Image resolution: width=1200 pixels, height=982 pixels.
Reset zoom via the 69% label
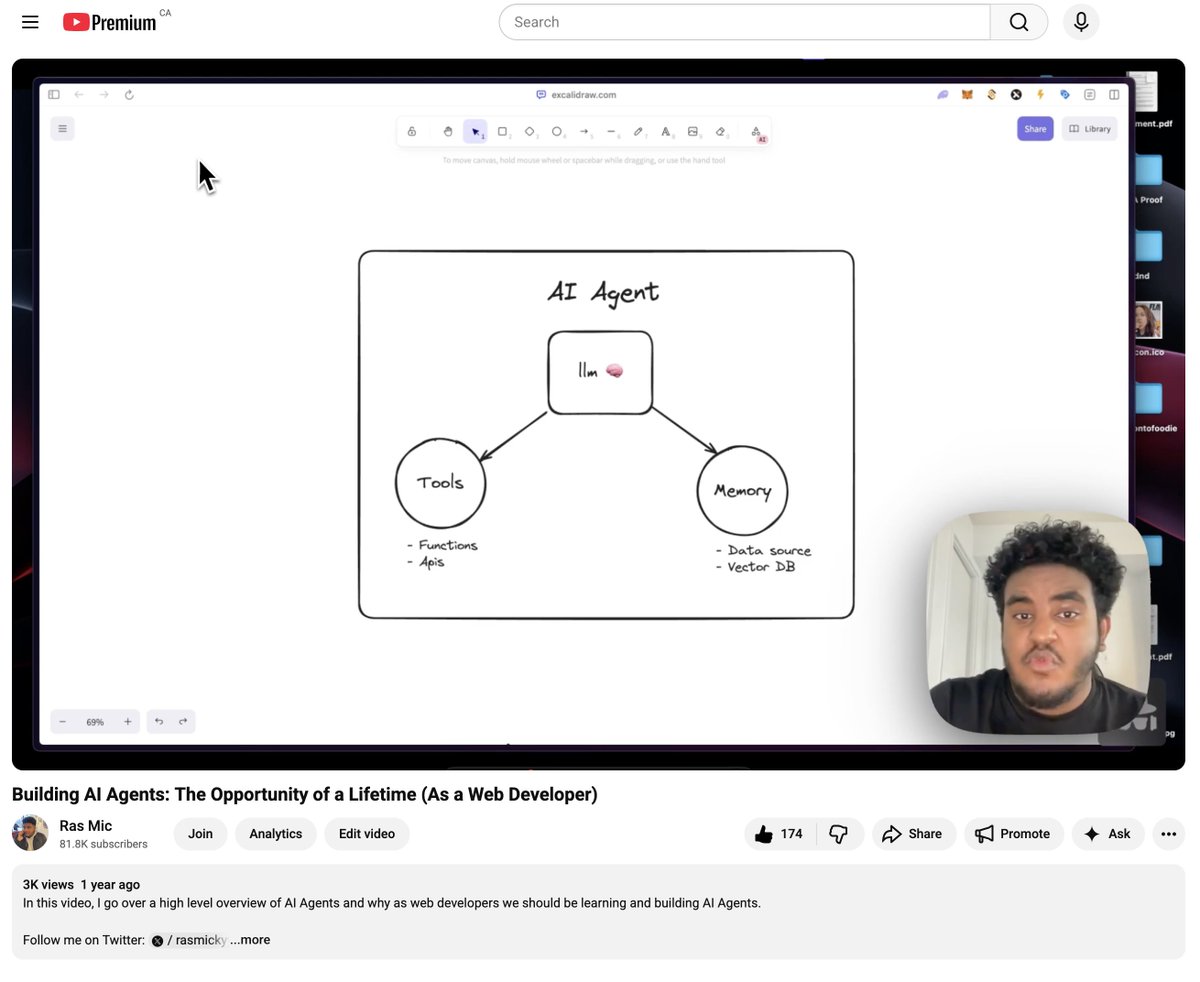point(95,722)
